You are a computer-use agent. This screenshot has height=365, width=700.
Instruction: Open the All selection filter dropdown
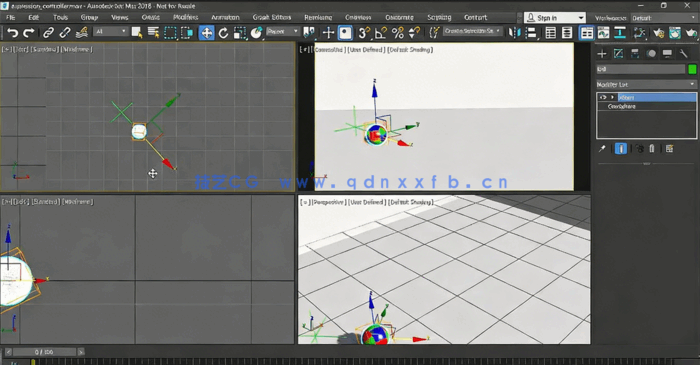click(111, 31)
